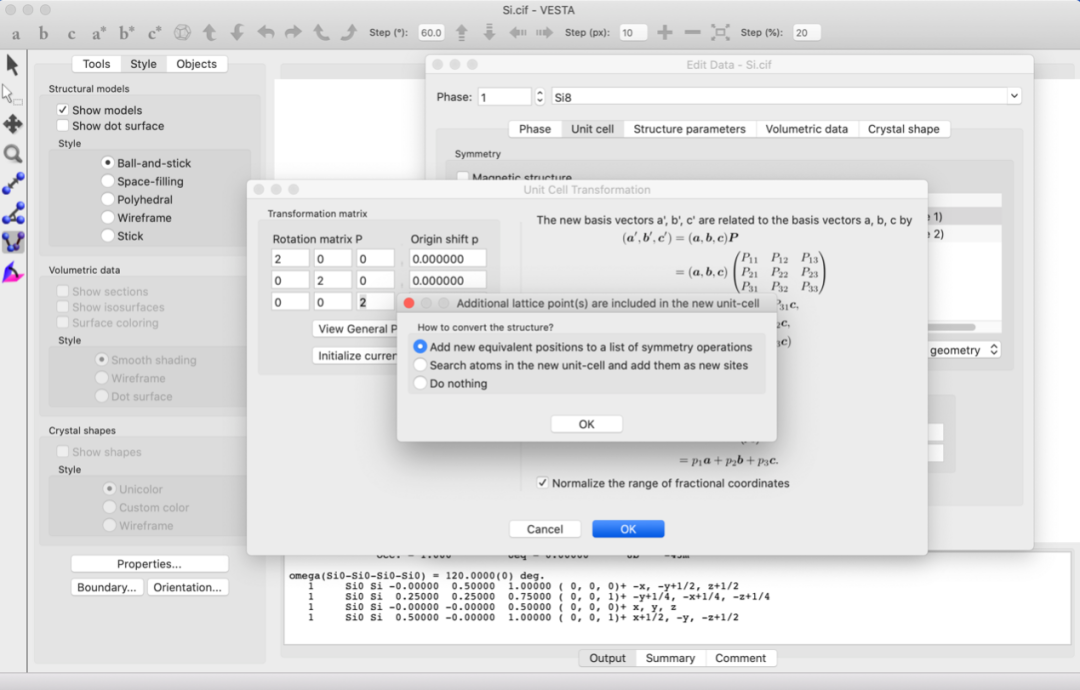Select the dihedral angle tool
This screenshot has width=1080, height=690.
[13, 242]
